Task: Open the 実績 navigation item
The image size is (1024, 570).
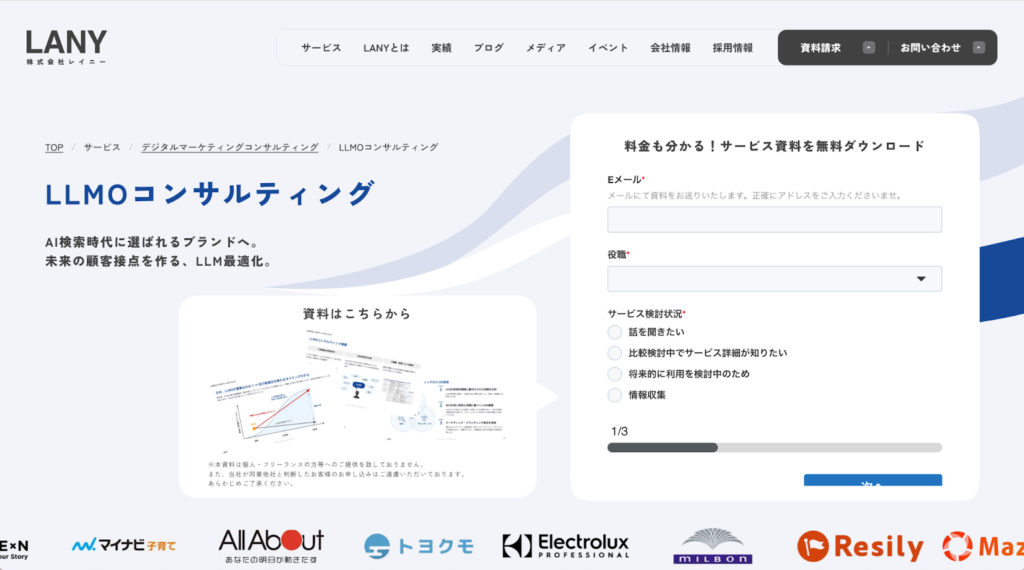Action: (441, 48)
